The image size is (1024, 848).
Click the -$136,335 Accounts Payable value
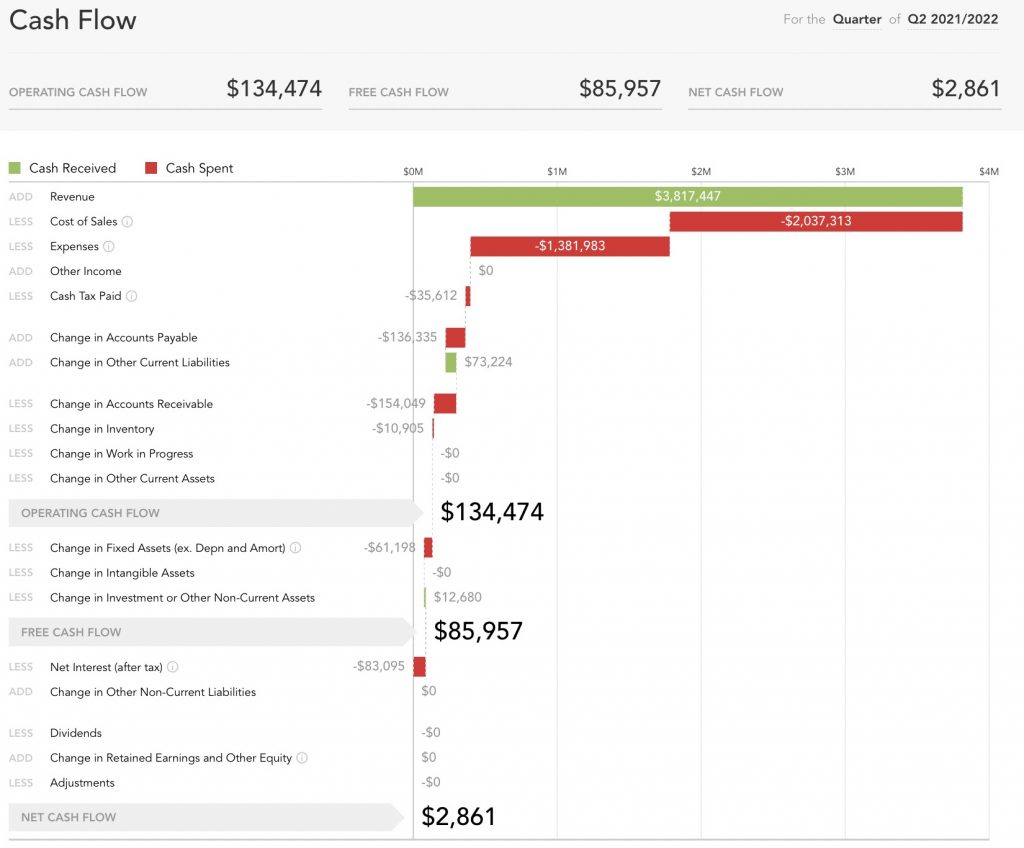point(408,337)
